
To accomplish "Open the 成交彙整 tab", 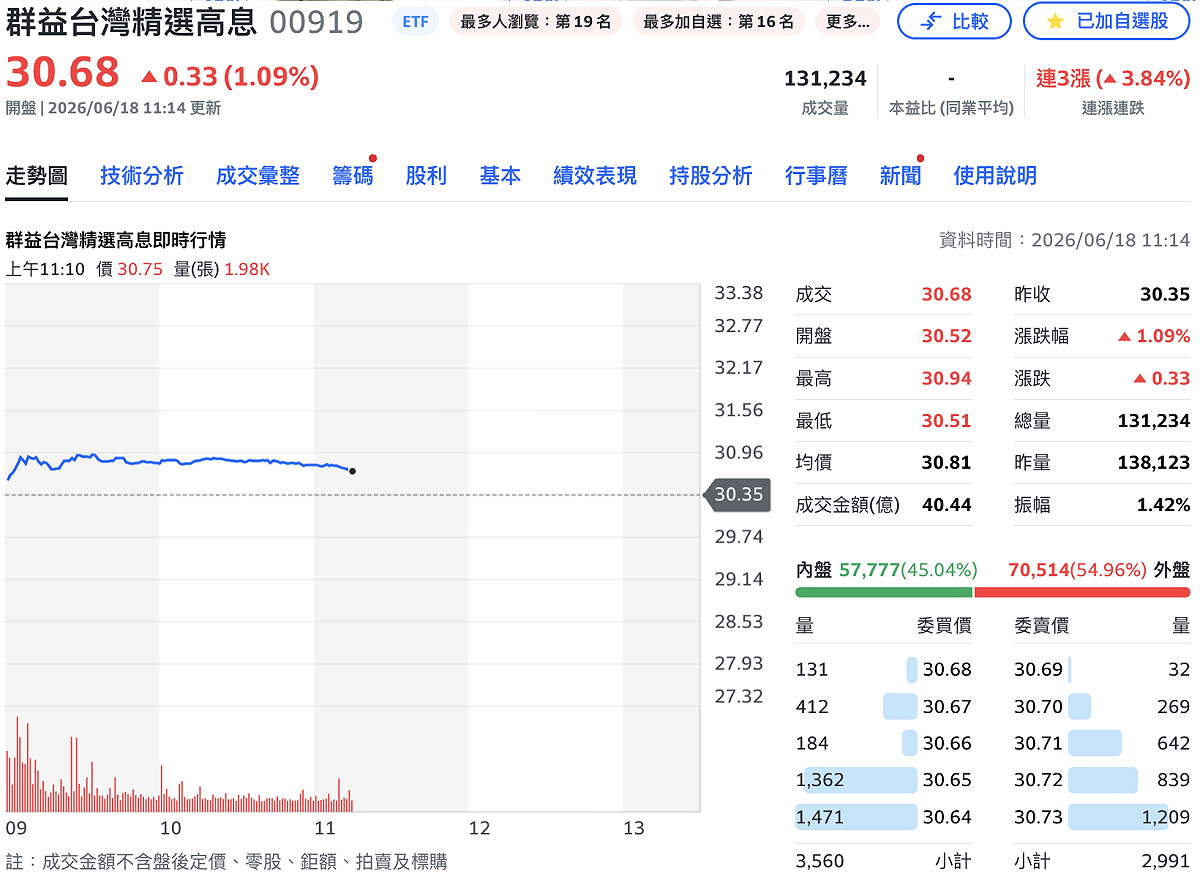I will click(x=258, y=176).
